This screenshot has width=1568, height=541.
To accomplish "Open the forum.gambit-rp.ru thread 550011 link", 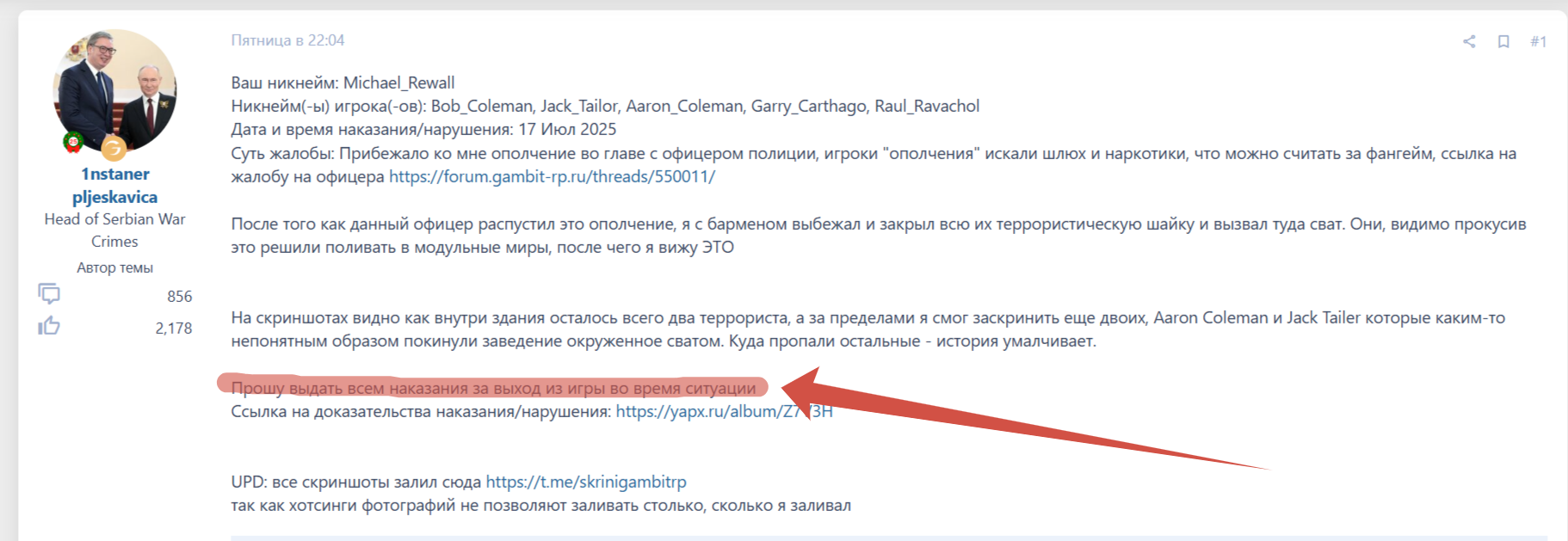I will [552, 176].
